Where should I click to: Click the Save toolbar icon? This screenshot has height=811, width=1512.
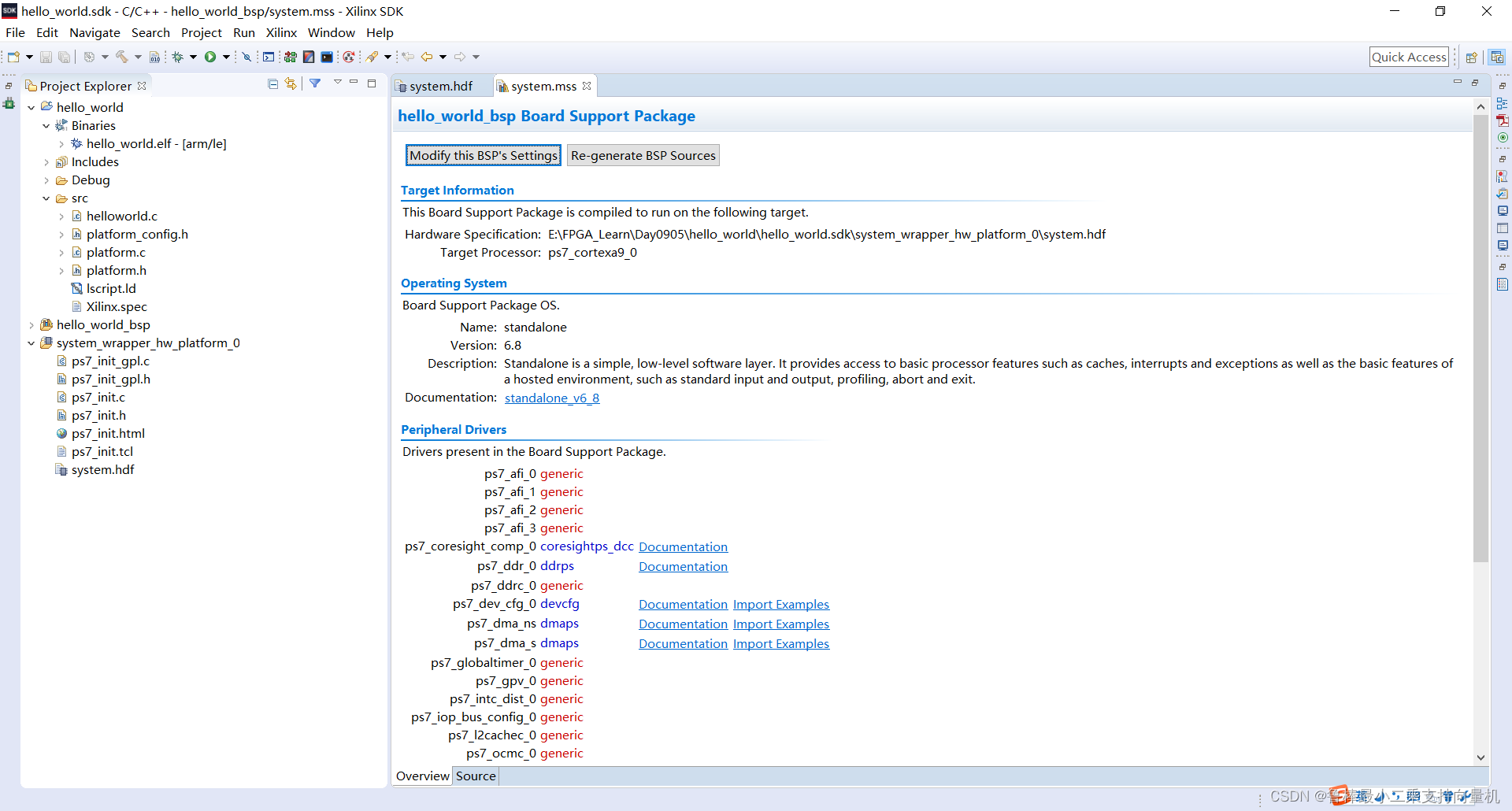46,57
